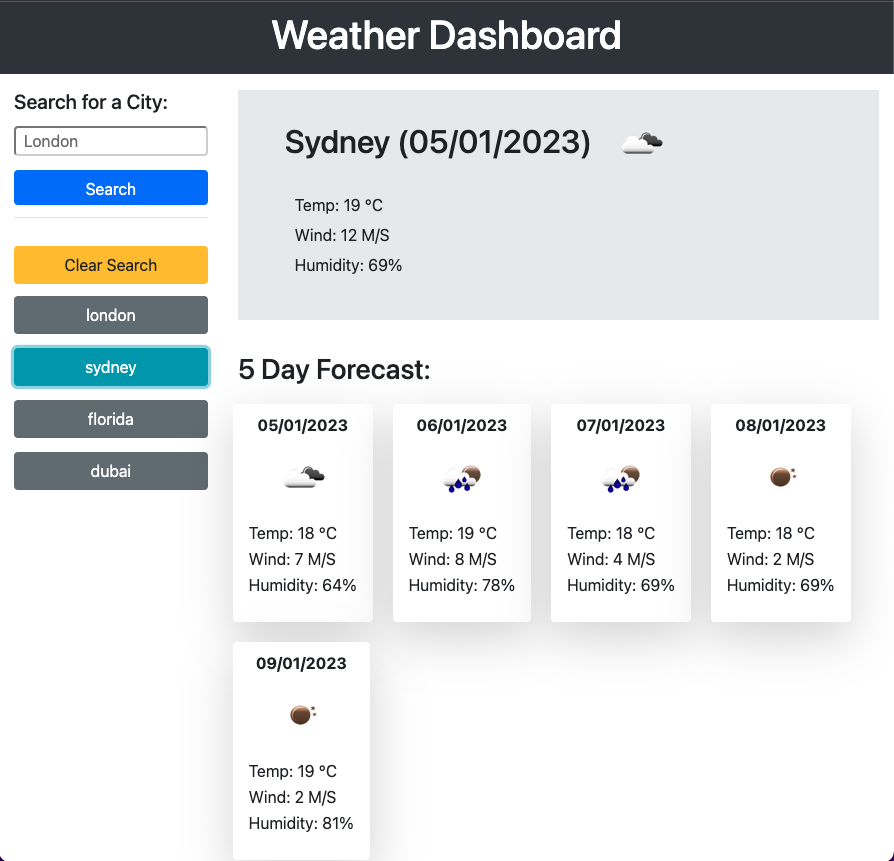Click the rain icon on the 06/01/2023 forecast
Viewport: 894px width, 861px height.
tap(461, 477)
